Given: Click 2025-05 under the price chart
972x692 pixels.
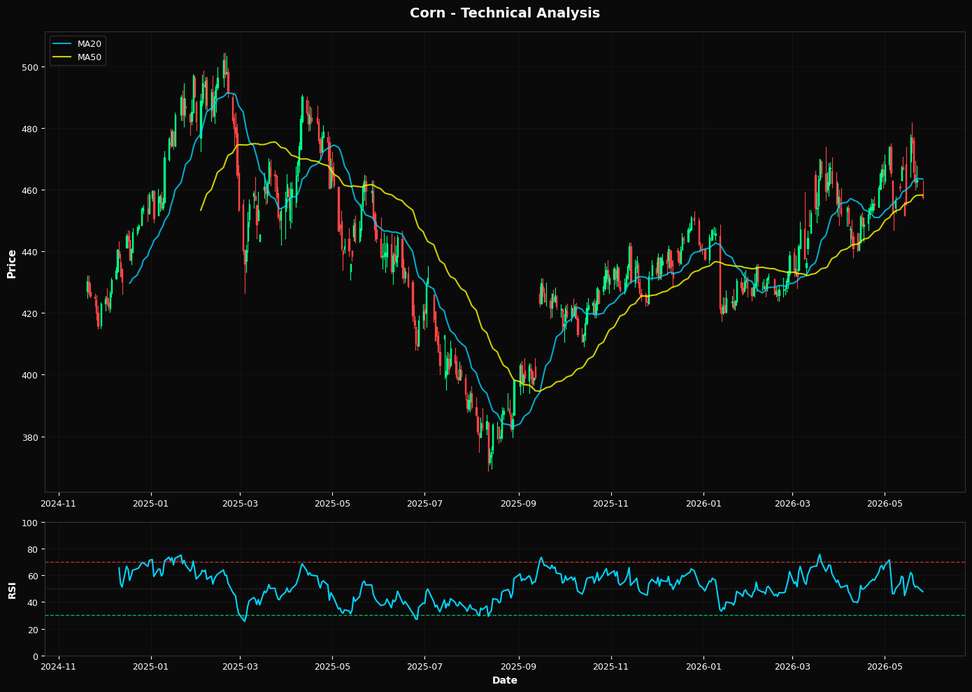Looking at the screenshot, I should pos(332,503).
